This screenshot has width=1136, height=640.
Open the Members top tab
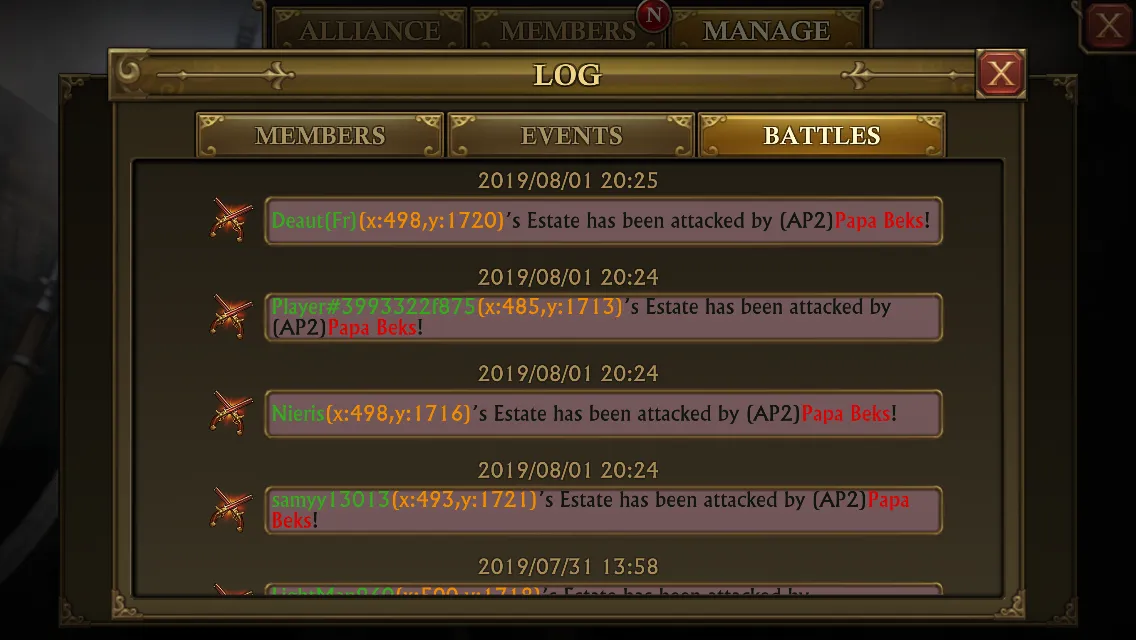pyautogui.click(x=567, y=30)
